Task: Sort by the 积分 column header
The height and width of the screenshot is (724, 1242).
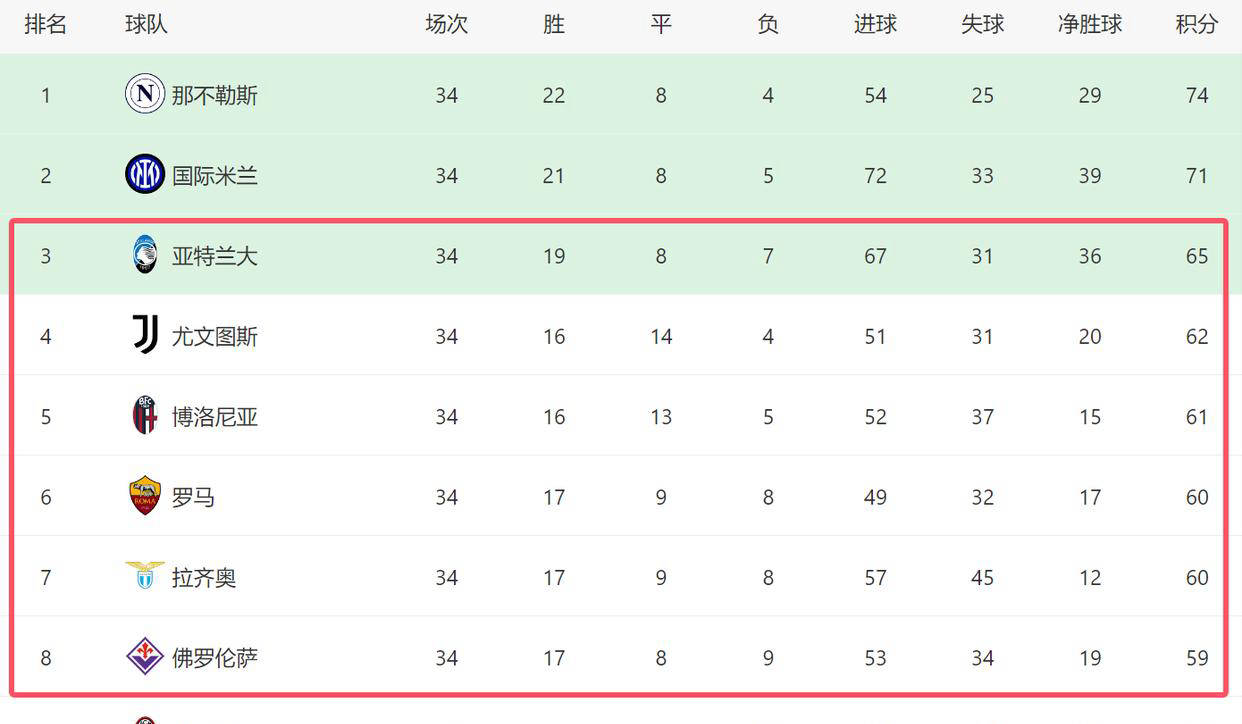Action: pyautogui.click(x=1196, y=24)
